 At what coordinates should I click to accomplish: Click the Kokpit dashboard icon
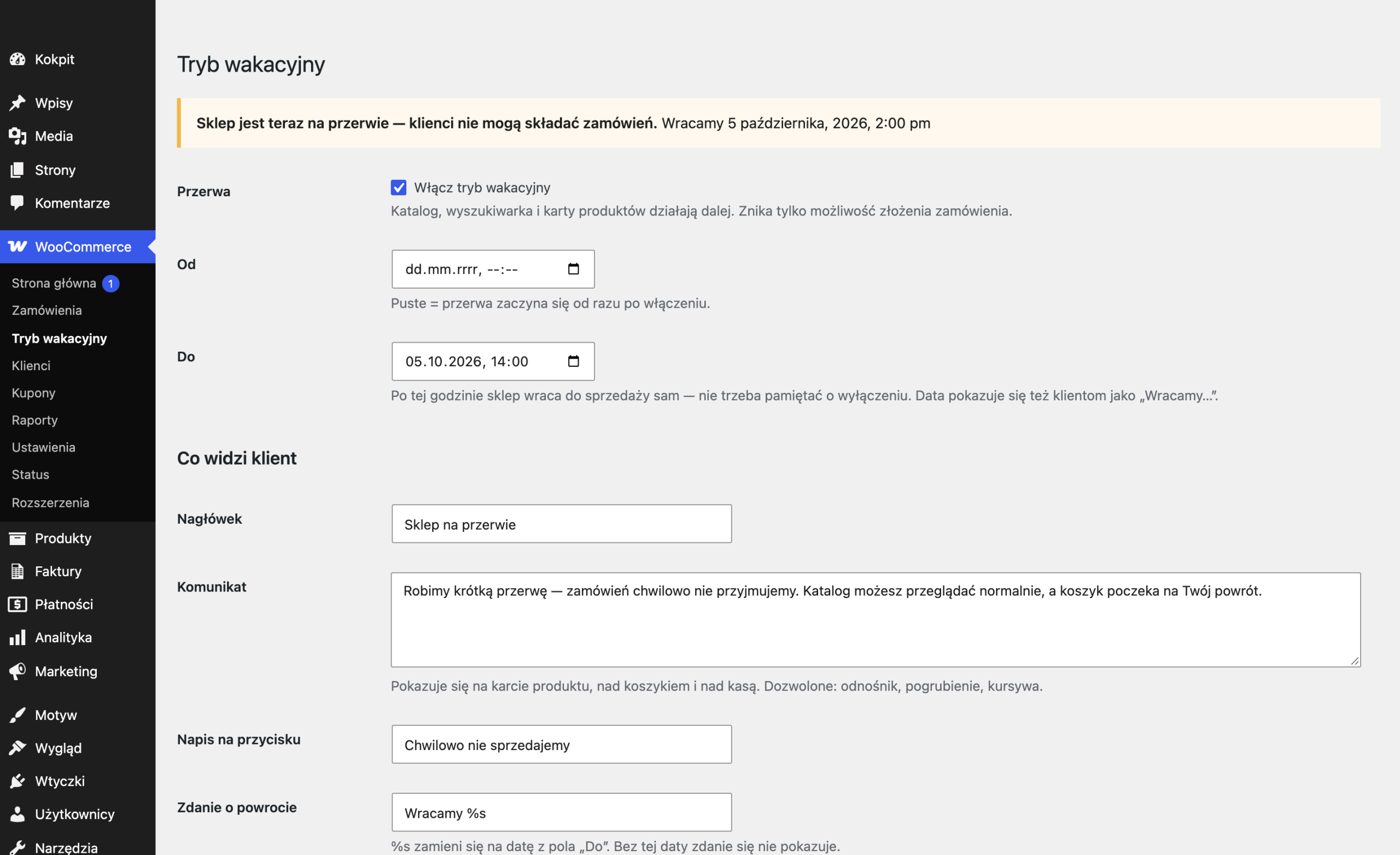17,59
